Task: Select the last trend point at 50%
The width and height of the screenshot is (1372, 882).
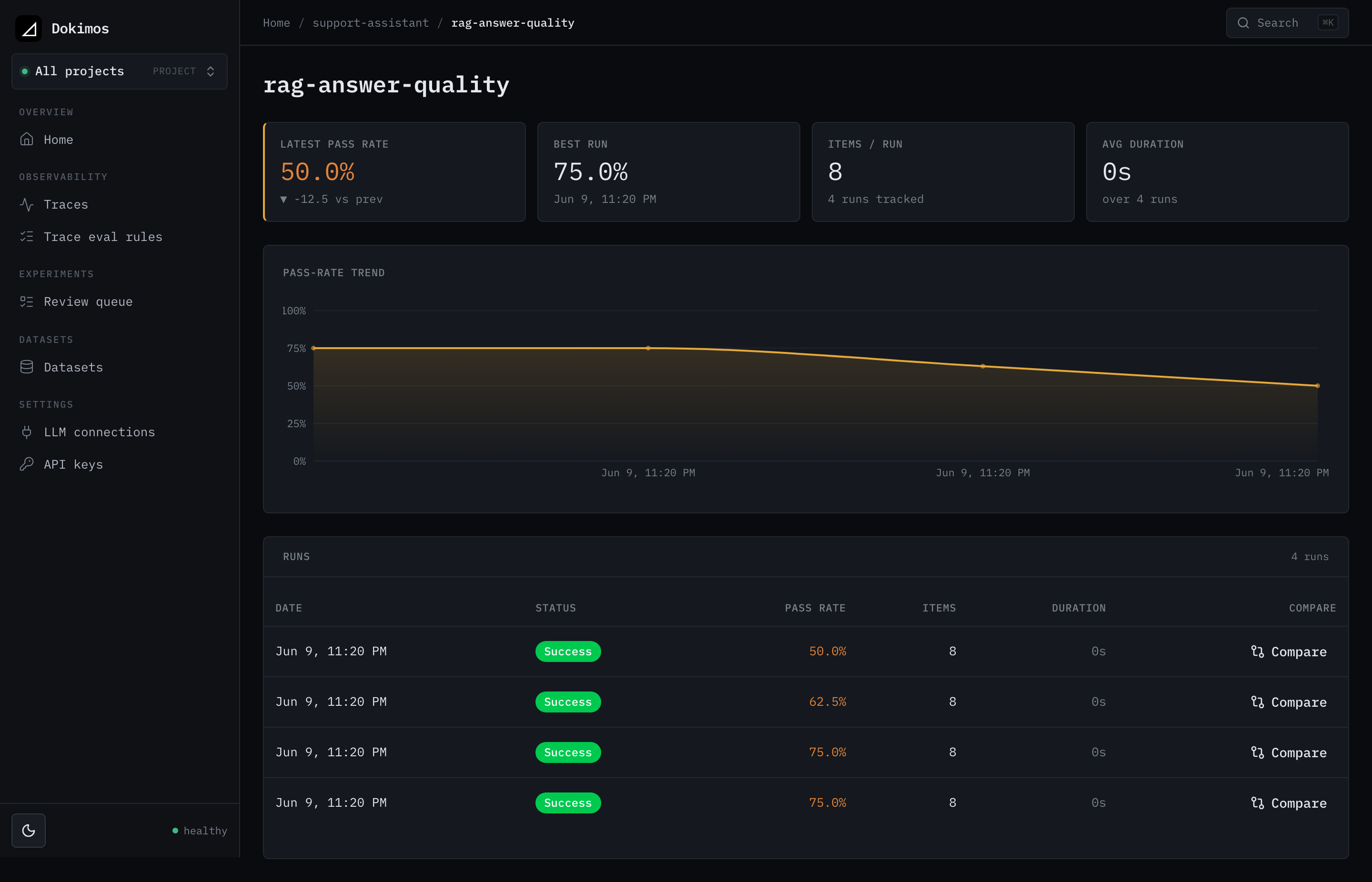Action: (1318, 386)
